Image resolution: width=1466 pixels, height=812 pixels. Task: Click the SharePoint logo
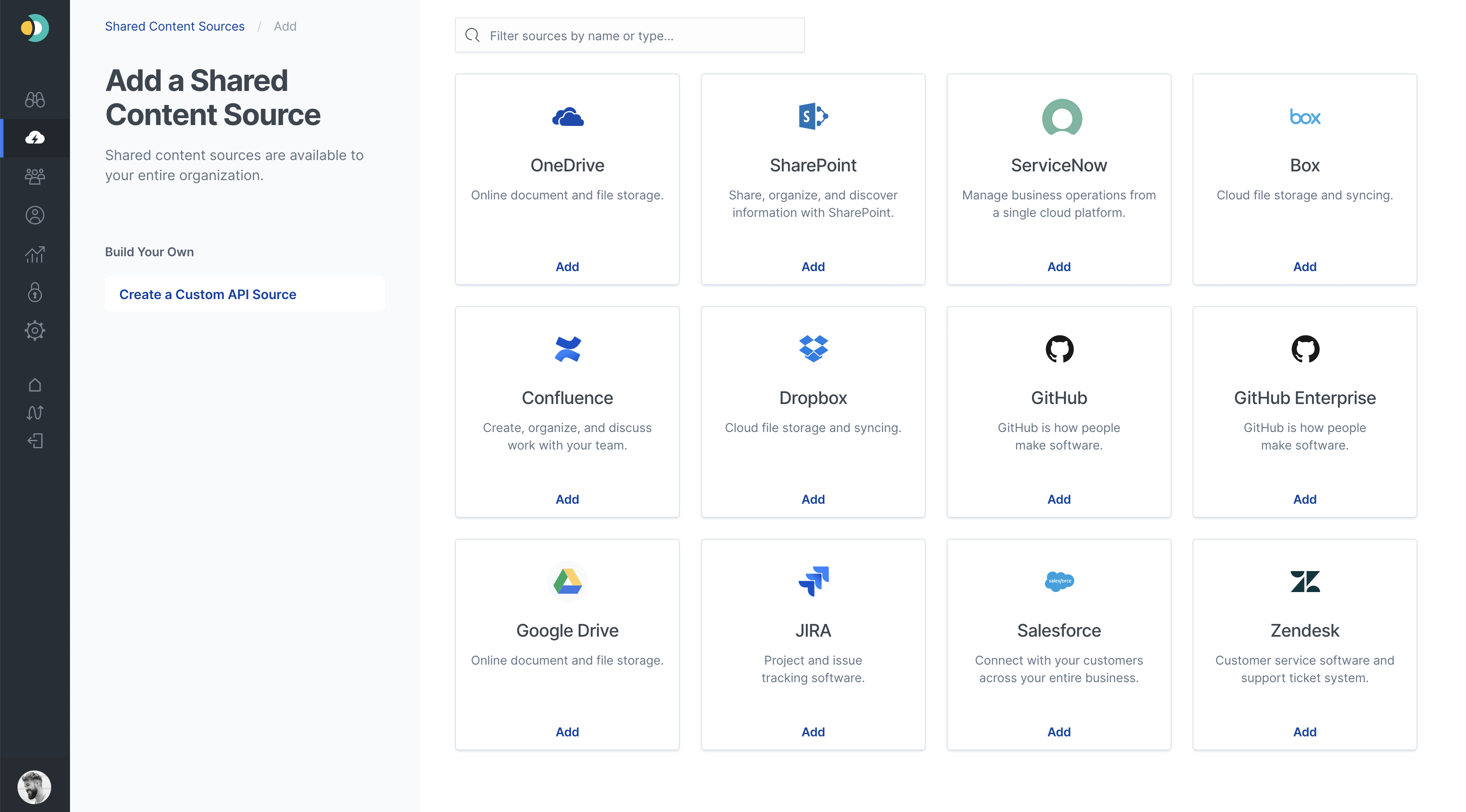click(x=813, y=117)
